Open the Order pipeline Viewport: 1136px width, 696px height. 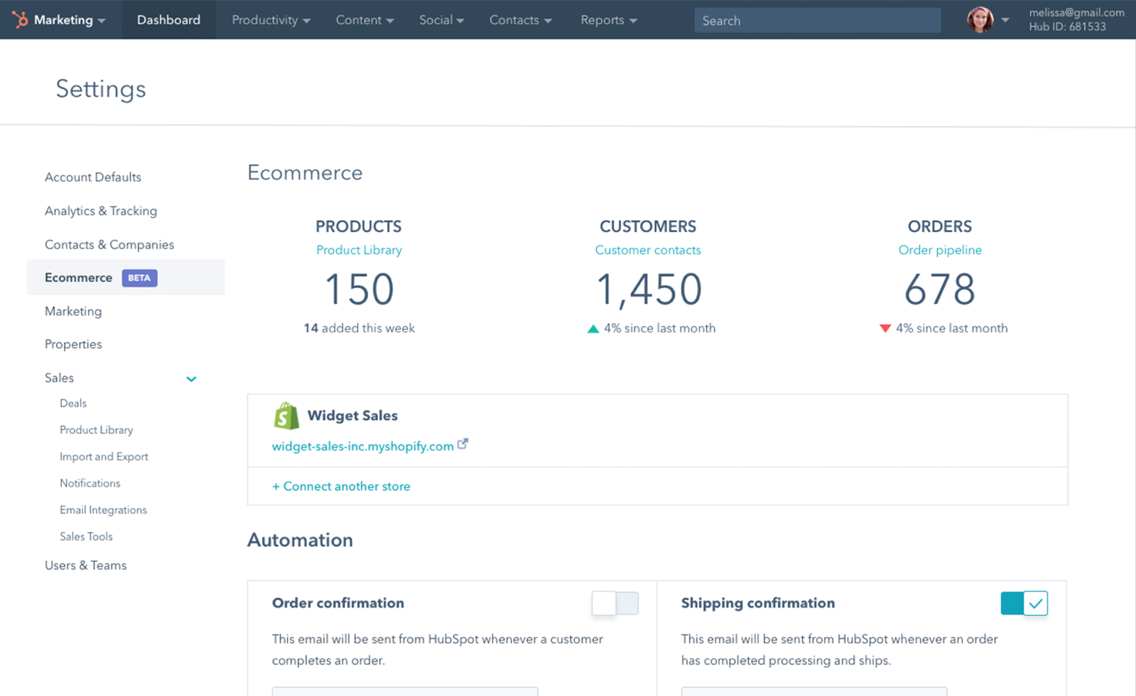[939, 250]
